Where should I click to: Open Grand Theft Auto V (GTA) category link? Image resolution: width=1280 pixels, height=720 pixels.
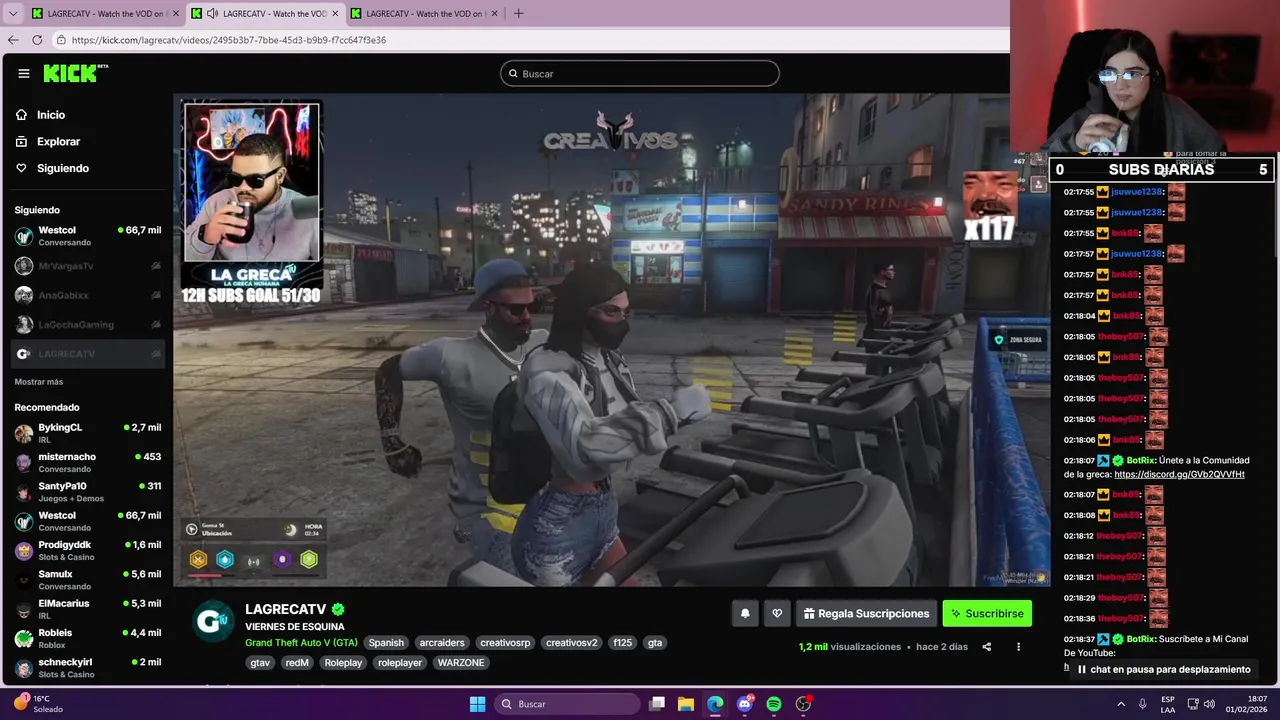click(301, 643)
